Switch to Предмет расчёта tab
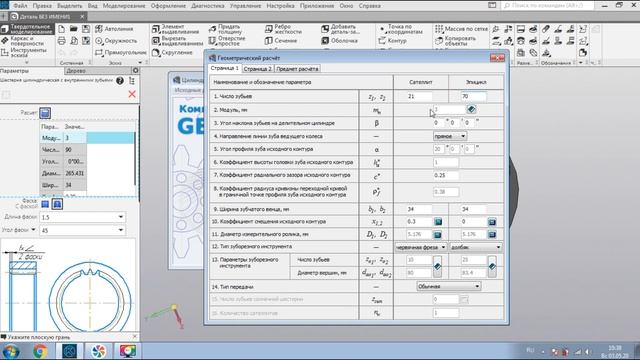Image resolution: width=640 pixels, height=360 pixels. pos(297,69)
